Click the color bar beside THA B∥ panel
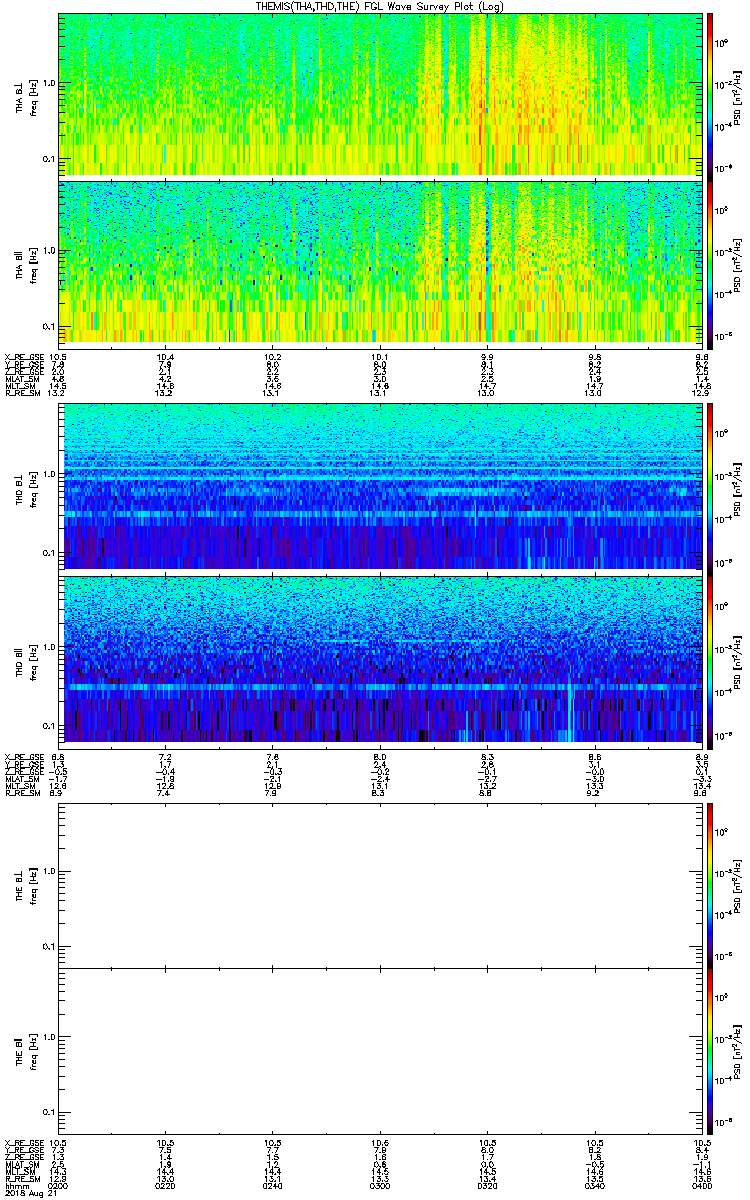This screenshot has height=1200, width=750. pyautogui.click(x=710, y=261)
